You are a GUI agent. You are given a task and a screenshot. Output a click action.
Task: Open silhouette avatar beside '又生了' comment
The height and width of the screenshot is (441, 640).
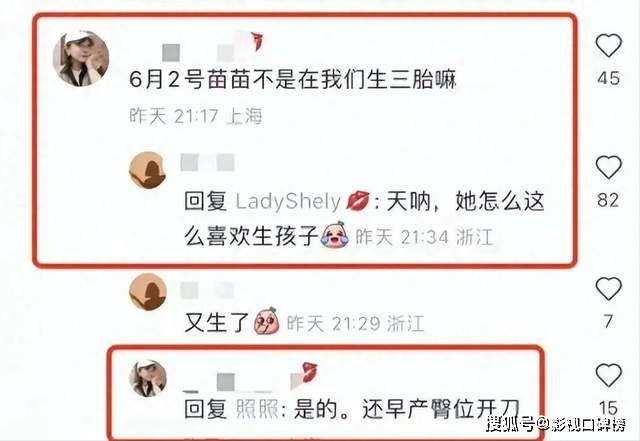(147, 292)
